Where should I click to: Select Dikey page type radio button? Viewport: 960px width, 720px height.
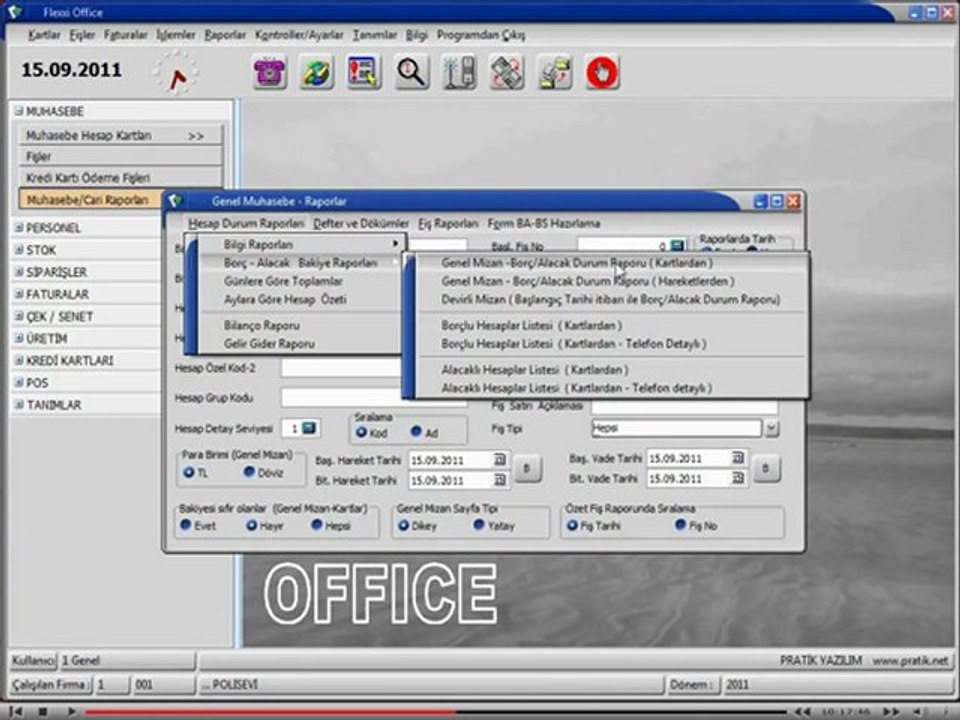coord(403,525)
